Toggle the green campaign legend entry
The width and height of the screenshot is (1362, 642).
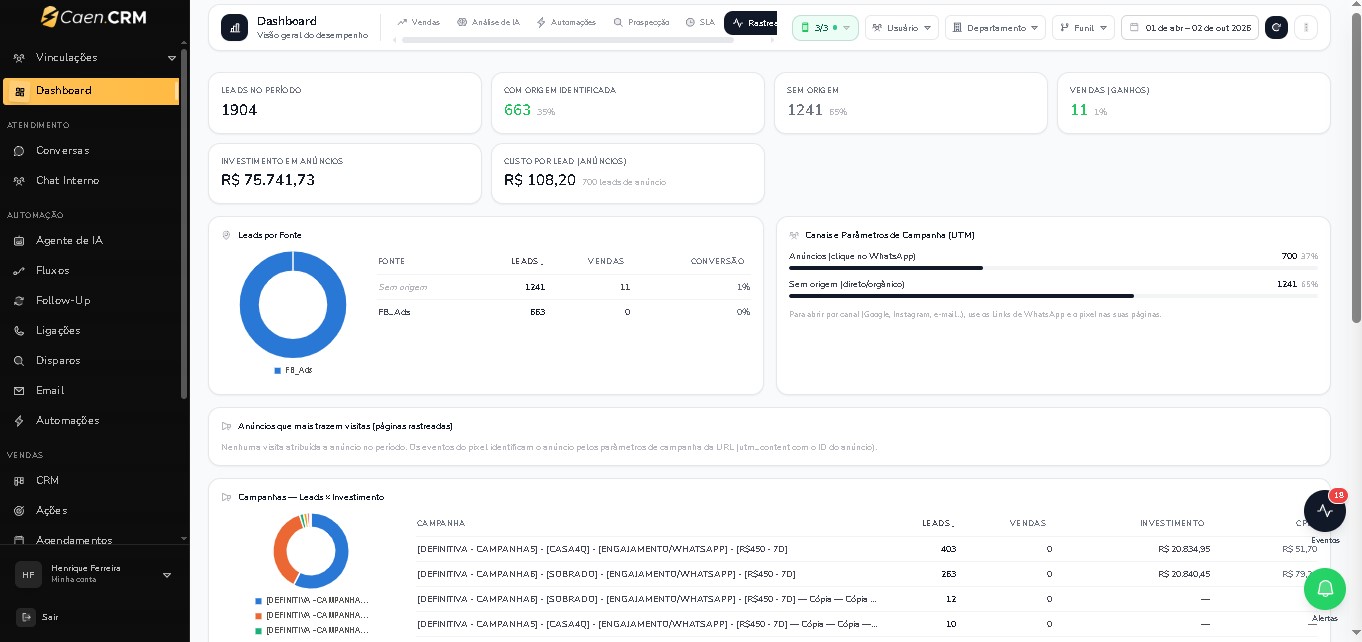tap(312, 630)
